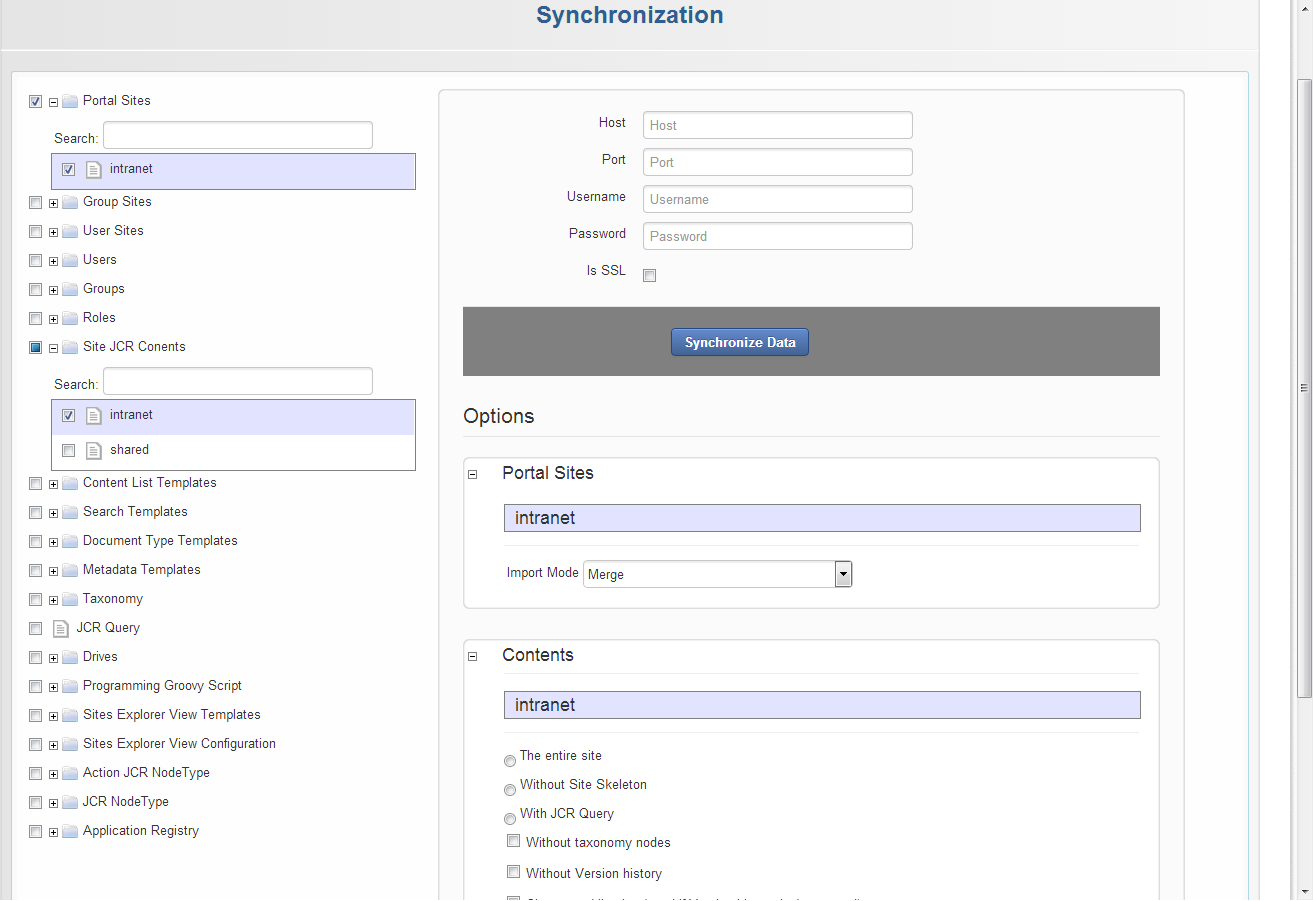Click the Host input field
The width and height of the screenshot is (1313, 901).
[777, 125]
